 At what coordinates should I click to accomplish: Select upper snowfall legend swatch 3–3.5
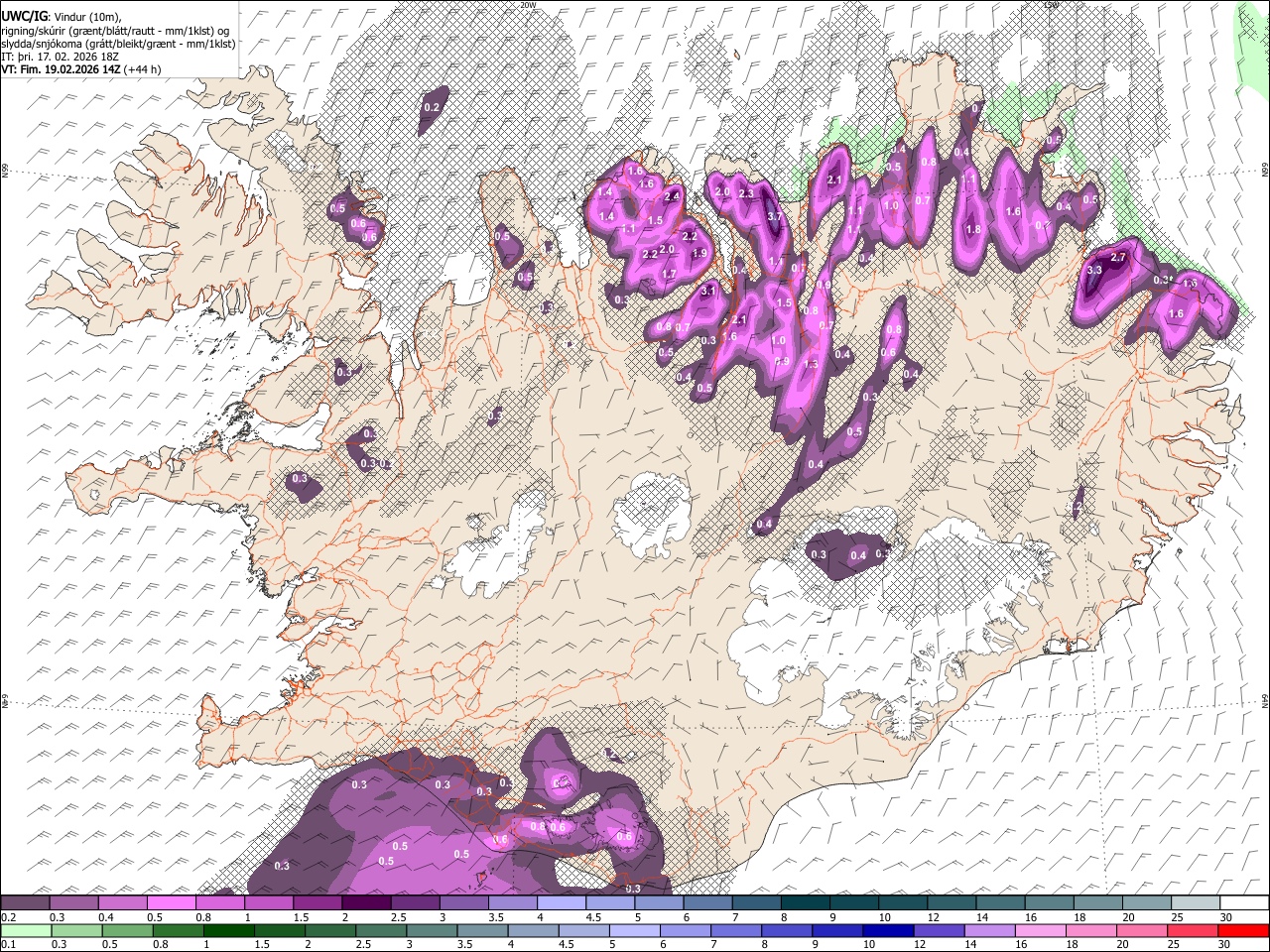coord(463,903)
